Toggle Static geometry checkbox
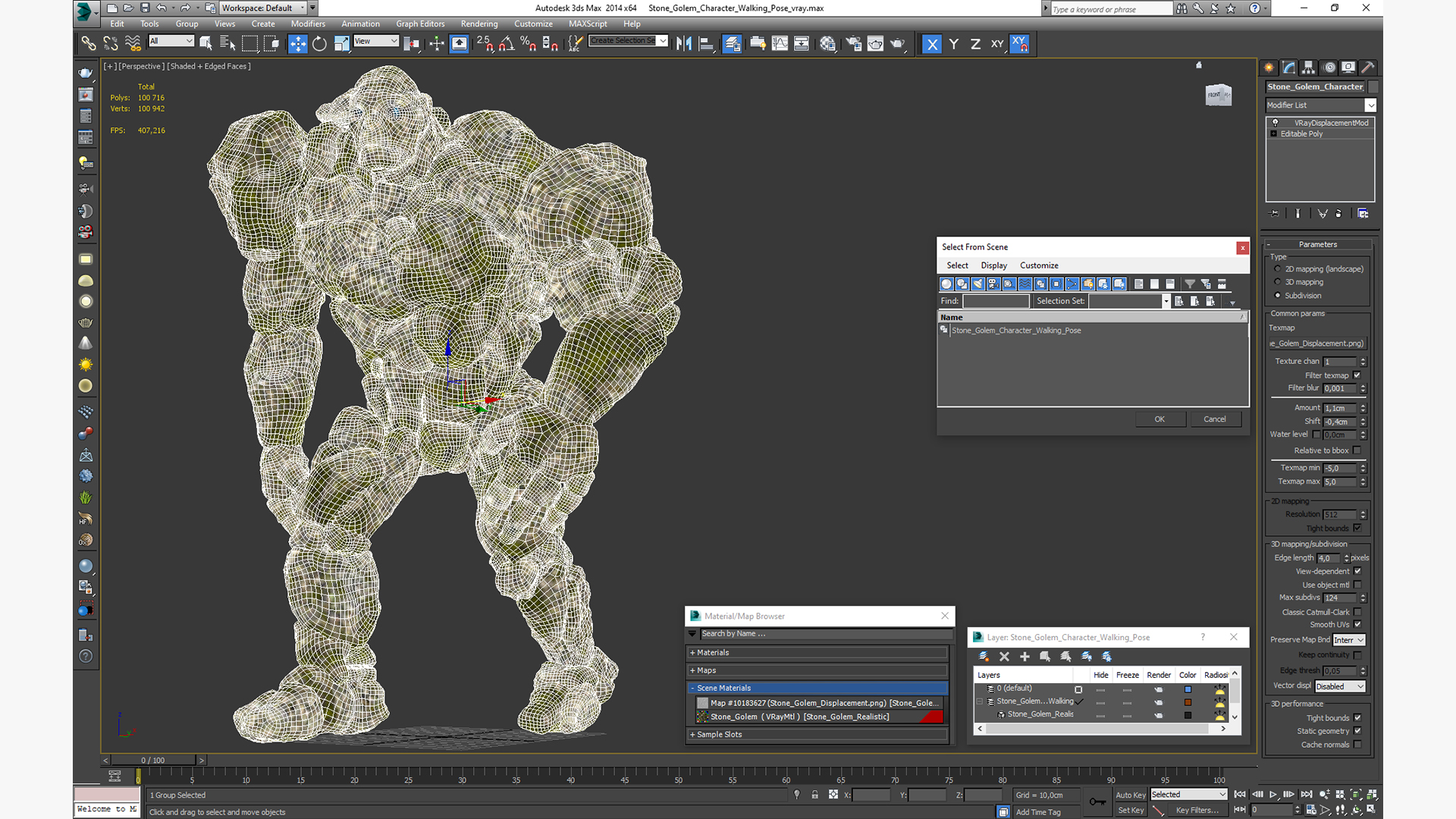Image resolution: width=1456 pixels, height=819 pixels. click(x=1357, y=731)
